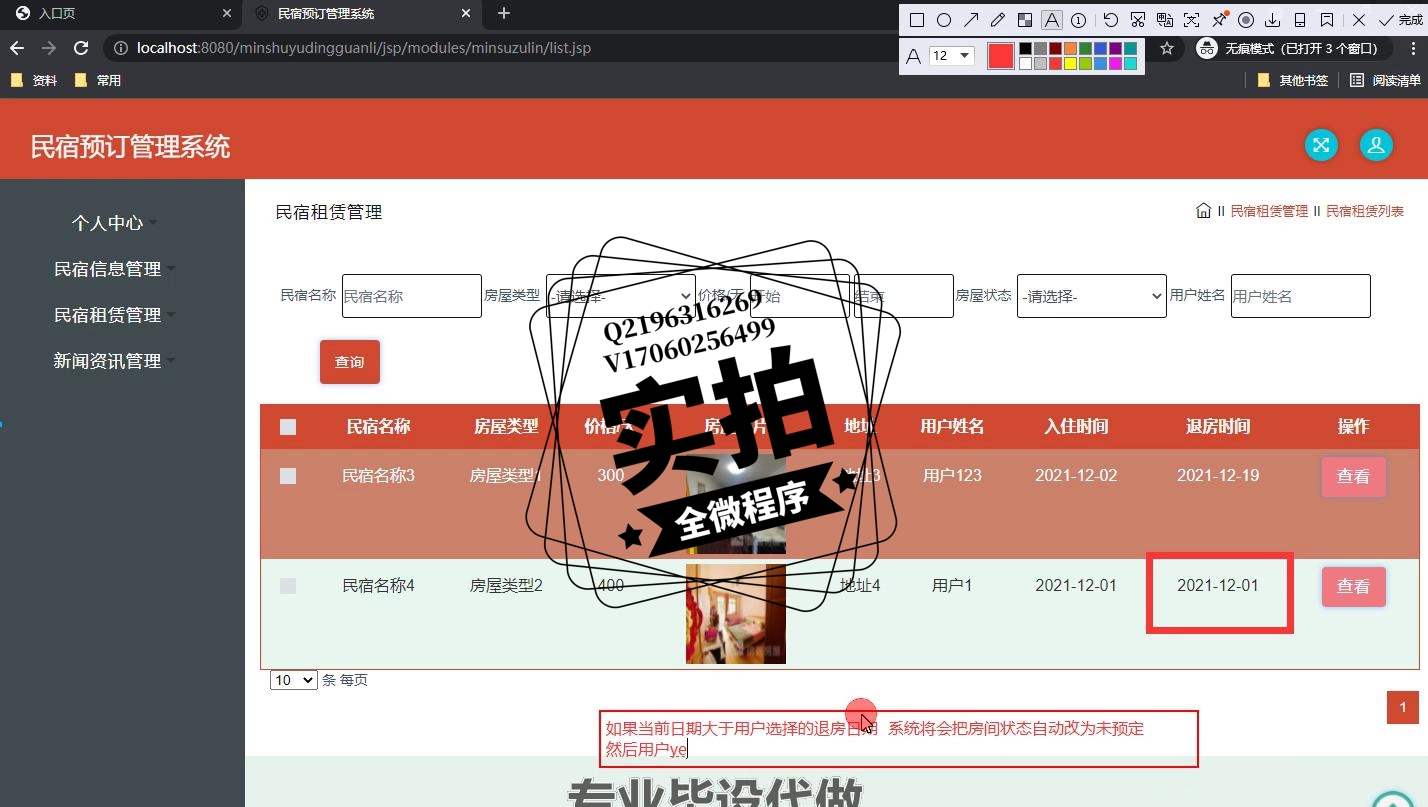
Task: Save the screenshot with download icon
Action: click(1273, 20)
